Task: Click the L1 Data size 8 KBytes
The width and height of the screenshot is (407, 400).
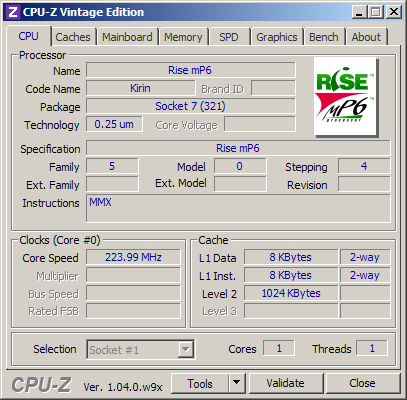Action: coord(291,257)
